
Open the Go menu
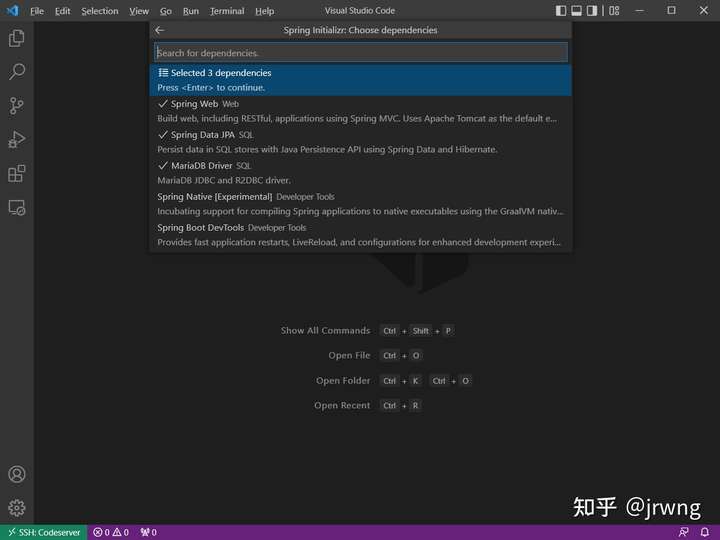coord(166,11)
